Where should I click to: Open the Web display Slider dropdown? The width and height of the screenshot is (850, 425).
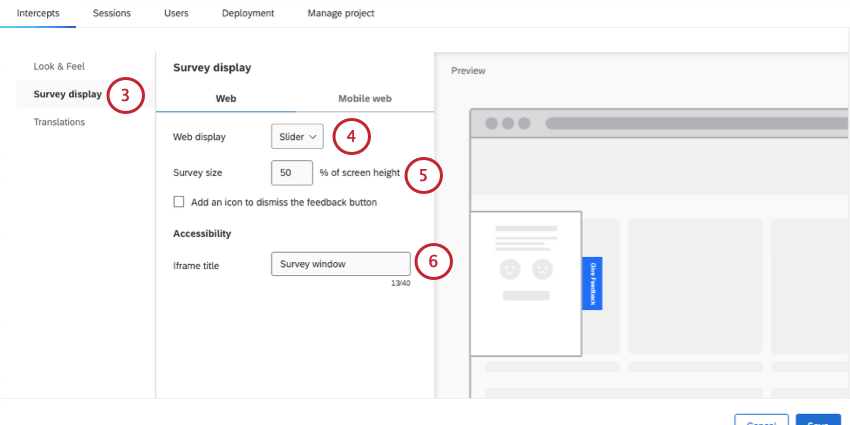297,136
